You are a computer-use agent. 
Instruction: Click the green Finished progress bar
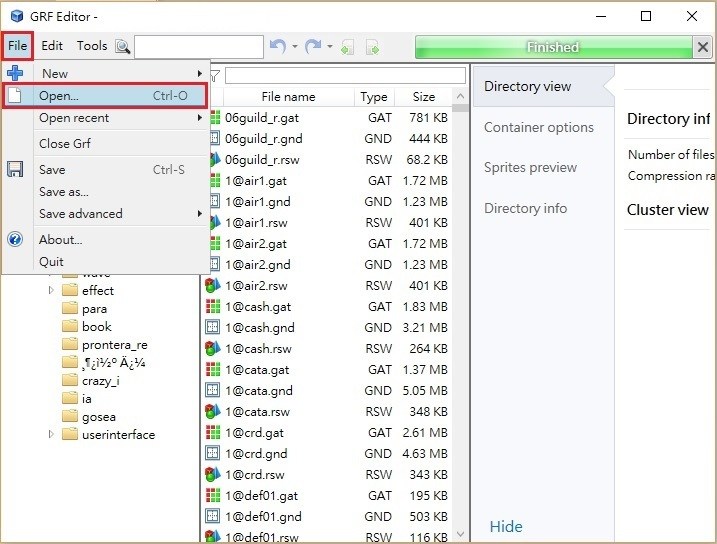tap(553, 47)
